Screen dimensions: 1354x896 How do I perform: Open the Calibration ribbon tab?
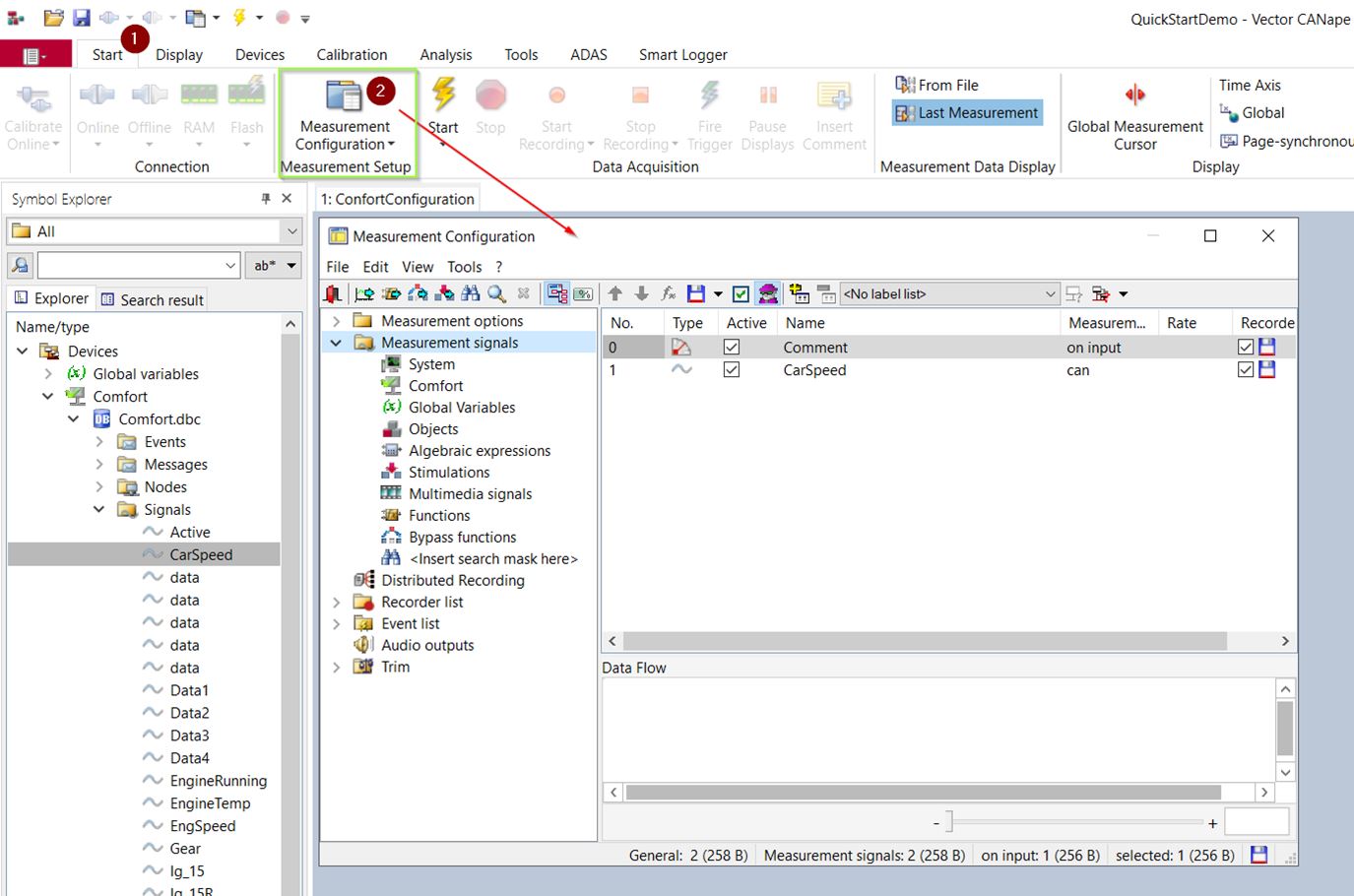(352, 55)
